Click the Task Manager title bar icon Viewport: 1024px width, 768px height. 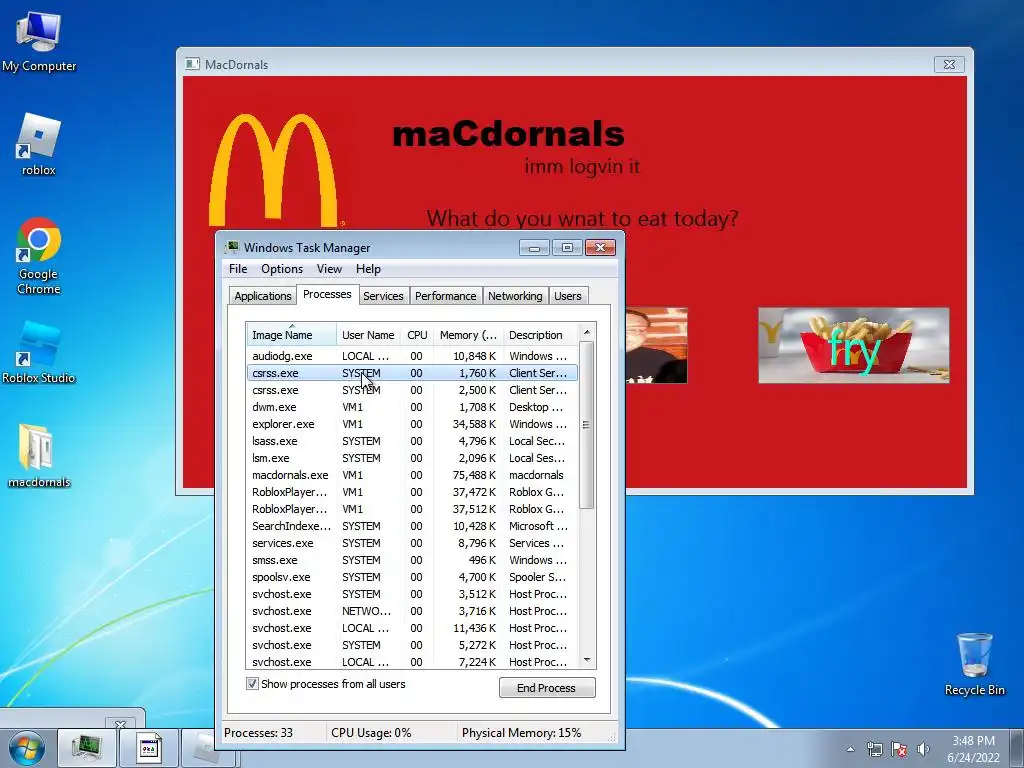coord(232,248)
